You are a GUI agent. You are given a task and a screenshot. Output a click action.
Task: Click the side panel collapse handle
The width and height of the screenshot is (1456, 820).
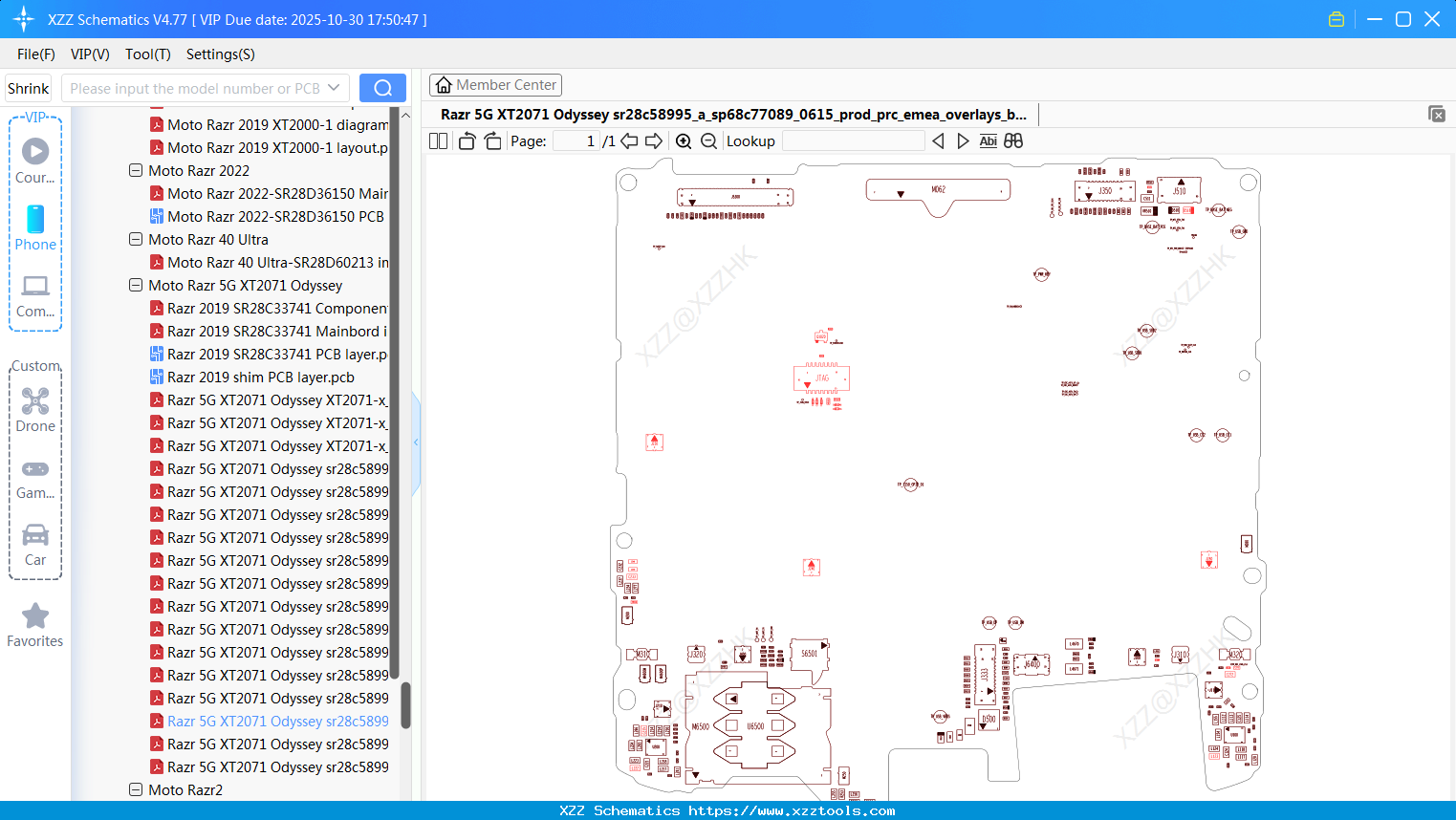(x=416, y=442)
